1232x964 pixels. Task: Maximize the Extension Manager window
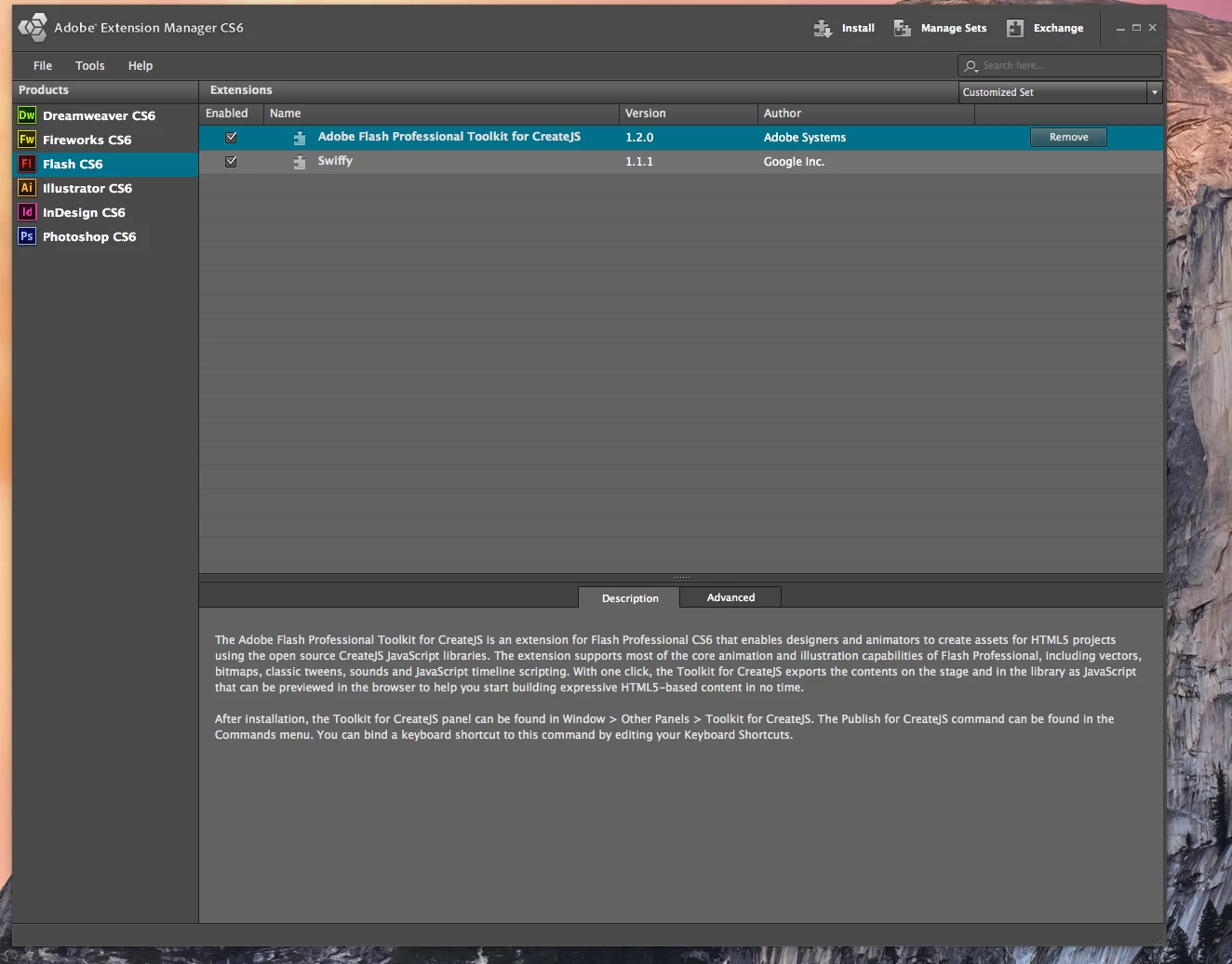click(x=1136, y=28)
